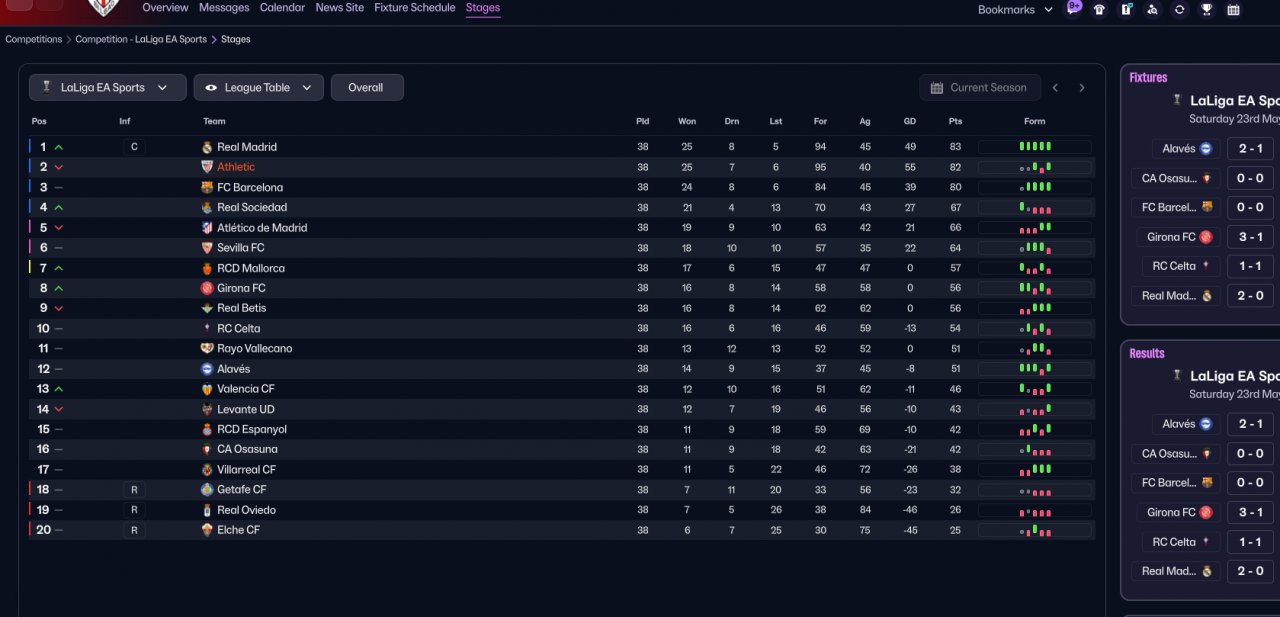Click Competition - LaLiga EA Sports breadcrumb

click(x=141, y=39)
